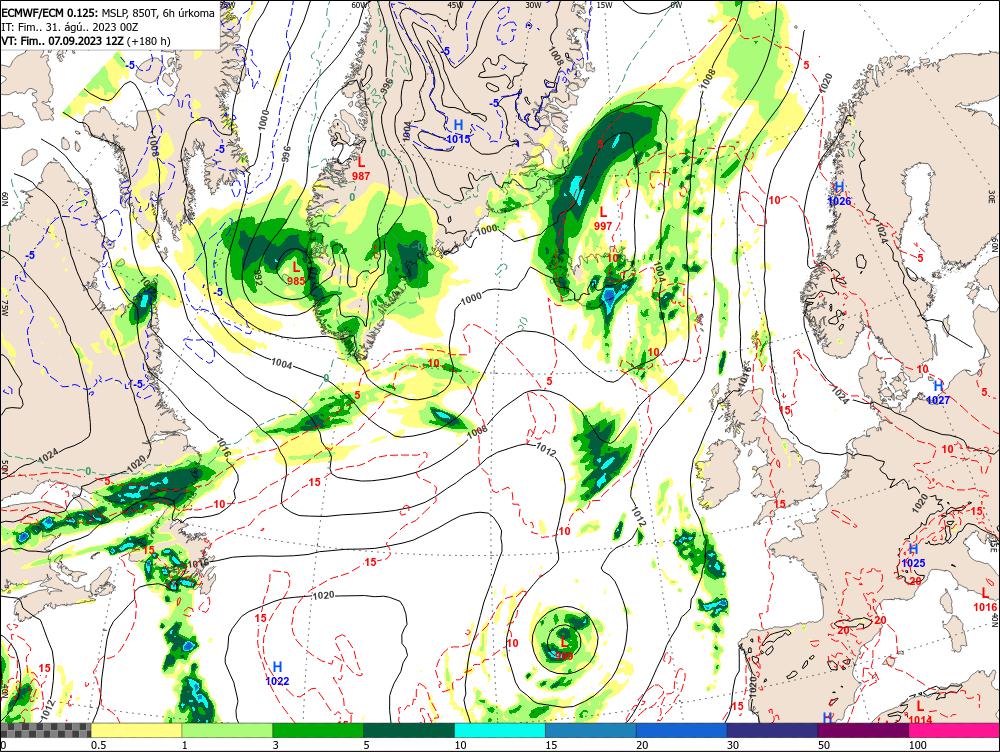This screenshot has width=1000, height=752.
Task: Click the 'H 1015' high over Greenland
Action: pos(458,131)
